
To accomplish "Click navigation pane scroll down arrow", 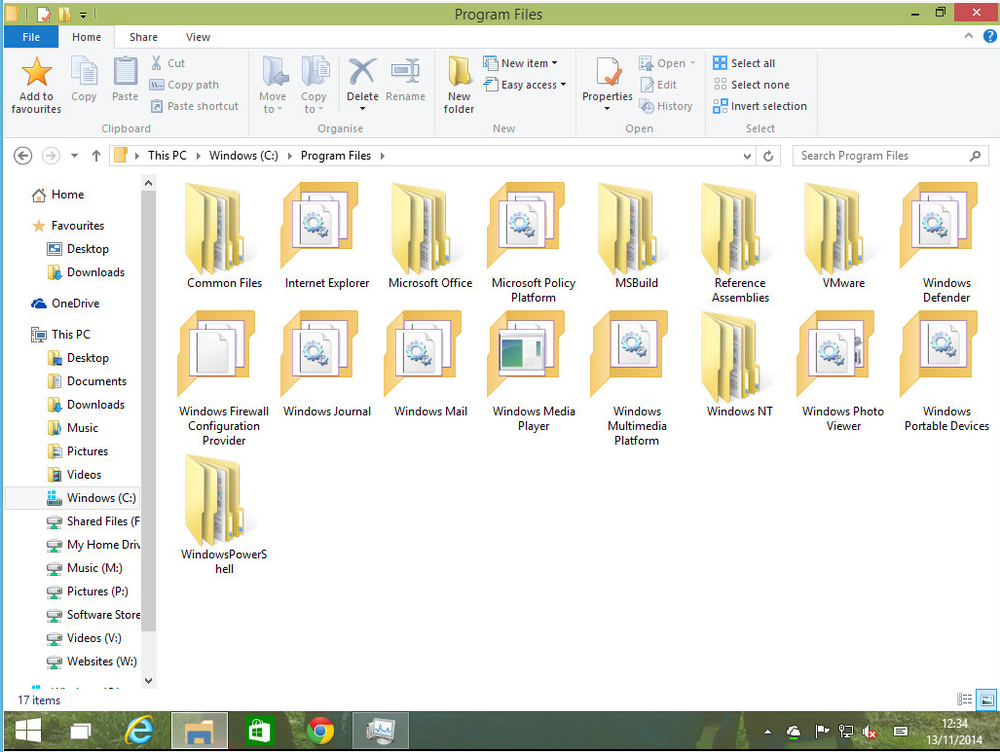I will click(x=148, y=680).
